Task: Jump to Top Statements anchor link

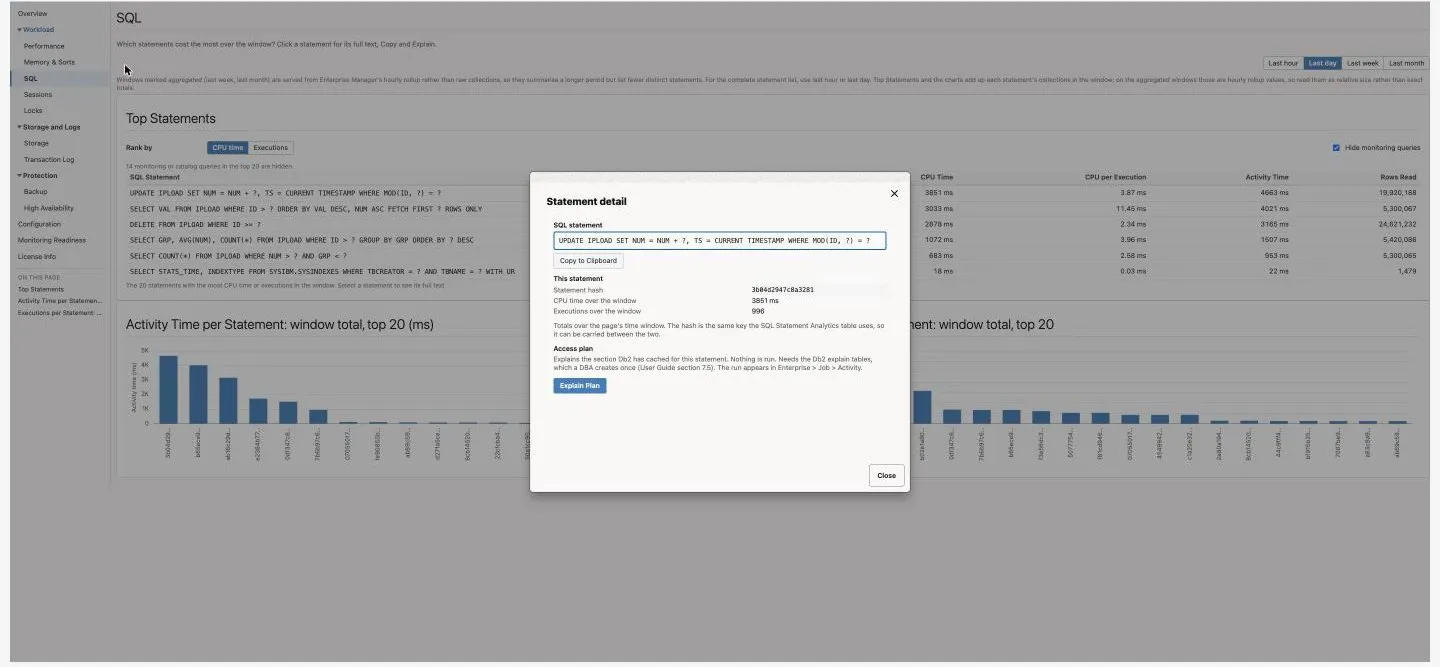Action: (x=40, y=289)
